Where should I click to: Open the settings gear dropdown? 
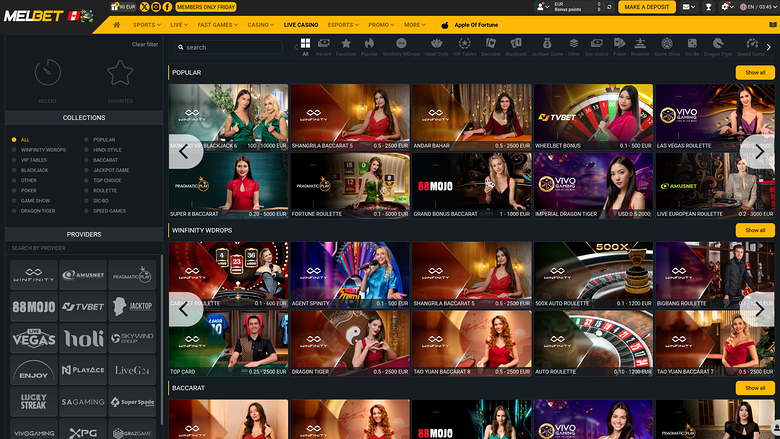727,7
